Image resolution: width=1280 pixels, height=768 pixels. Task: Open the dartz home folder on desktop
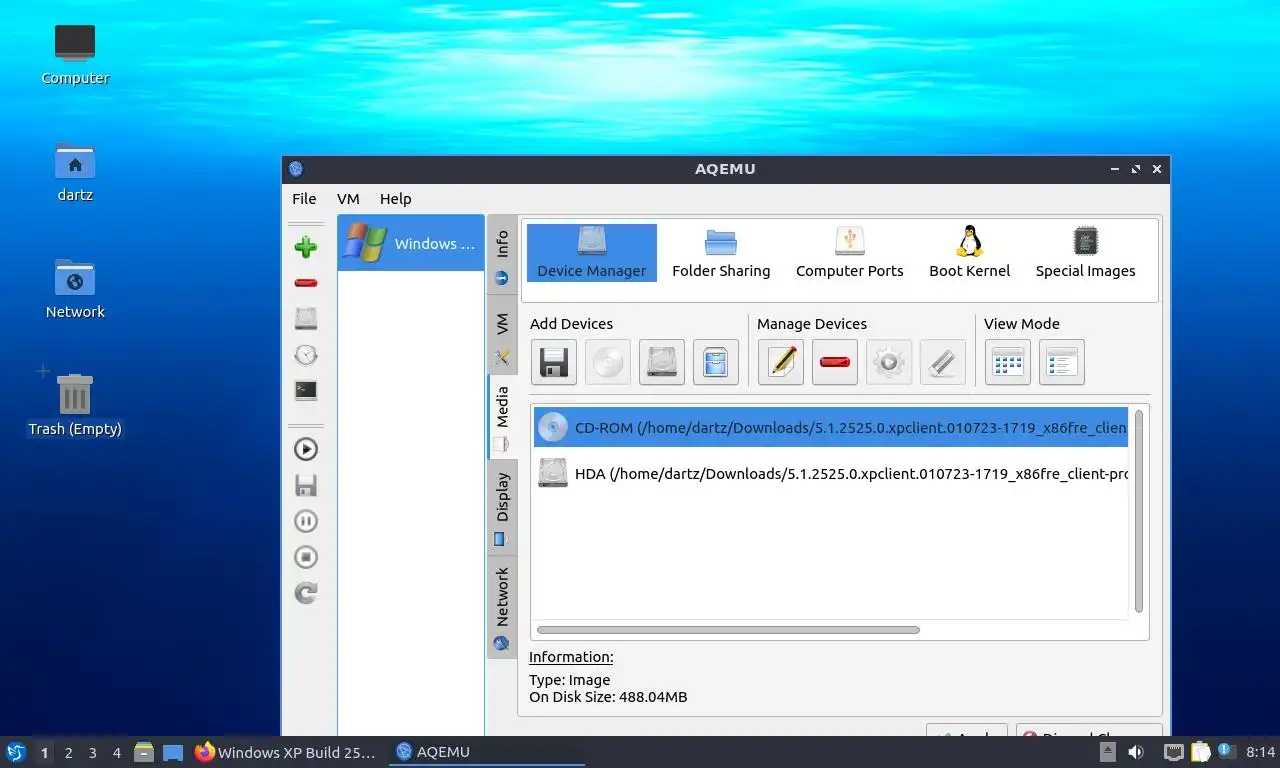tap(75, 172)
